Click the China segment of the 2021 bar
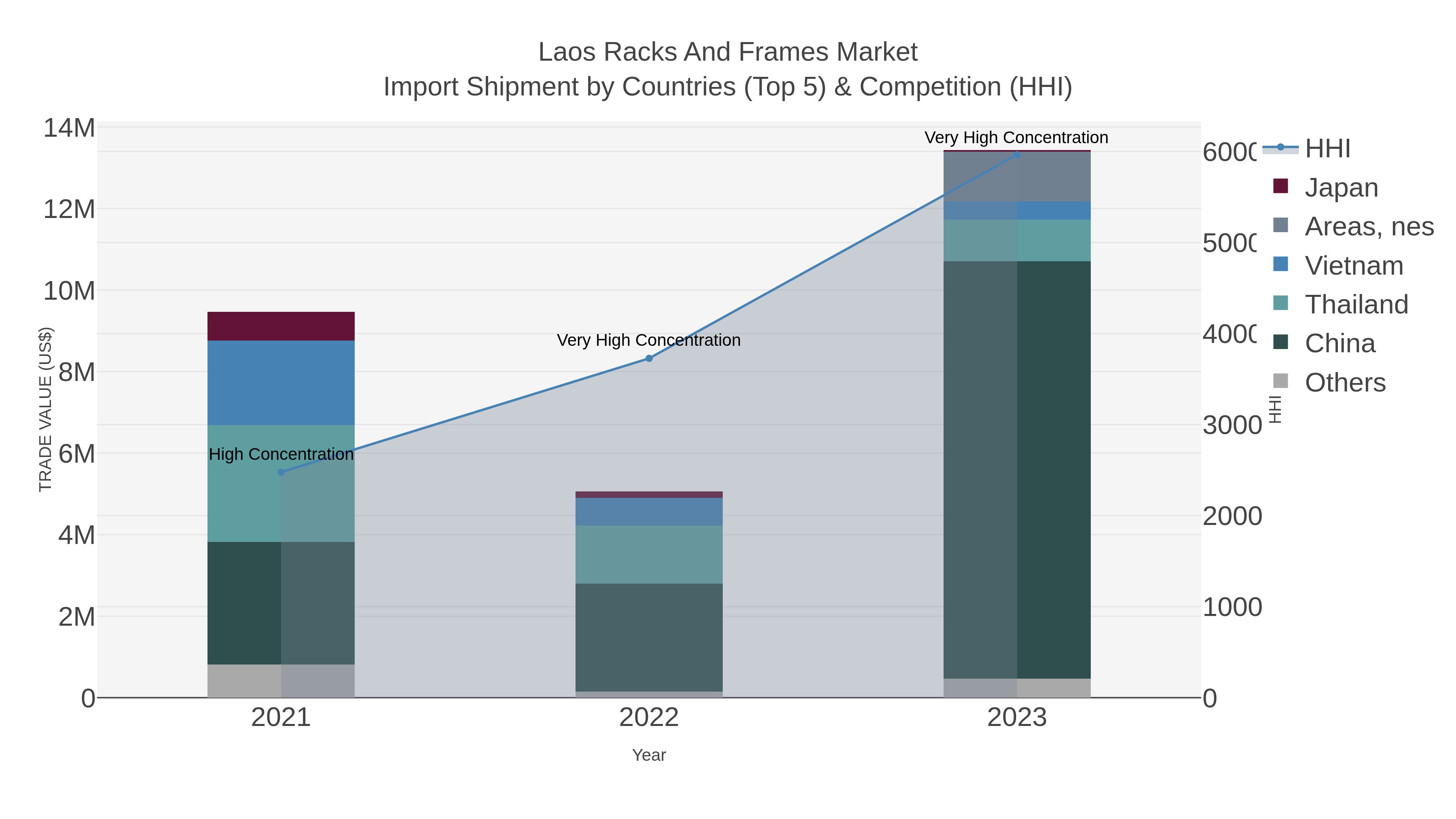1456x819 pixels. pos(281,603)
